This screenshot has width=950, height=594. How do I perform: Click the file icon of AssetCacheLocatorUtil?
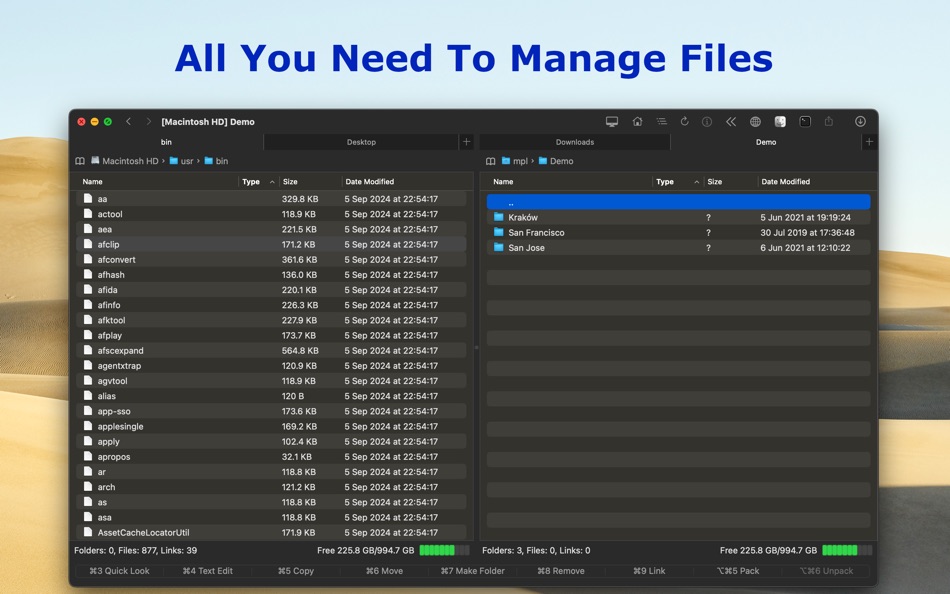[x=88, y=532]
